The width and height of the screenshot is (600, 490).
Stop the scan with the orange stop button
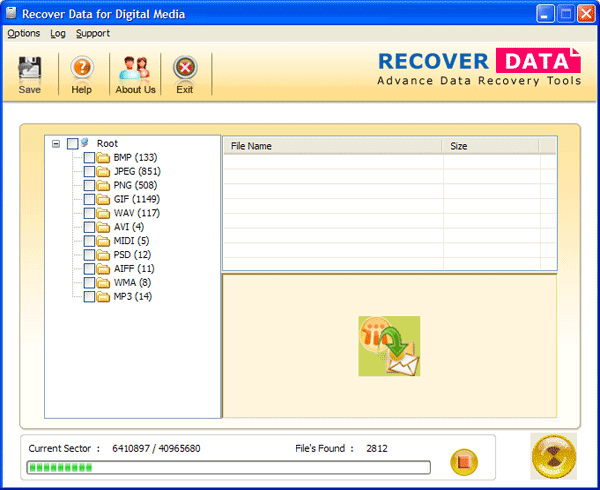pyautogui.click(x=464, y=461)
